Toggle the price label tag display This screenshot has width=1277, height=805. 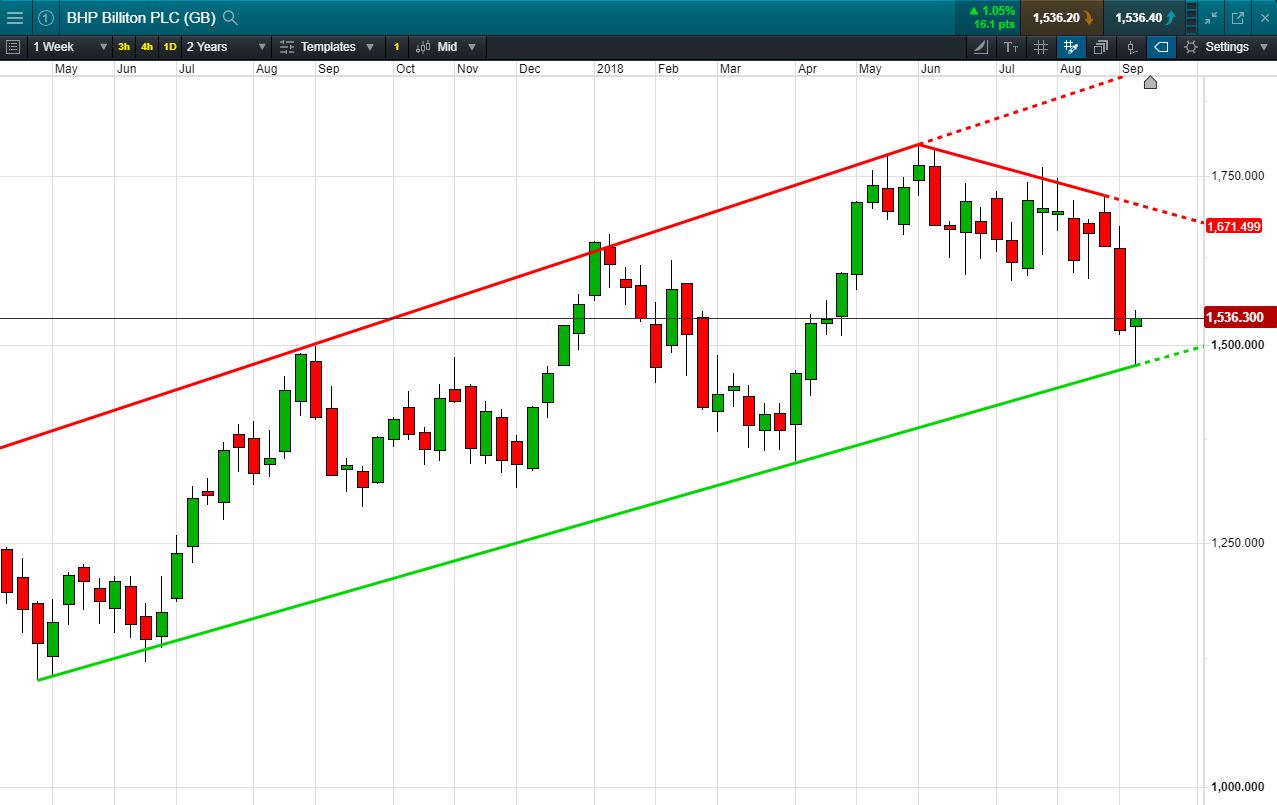tap(1161, 47)
